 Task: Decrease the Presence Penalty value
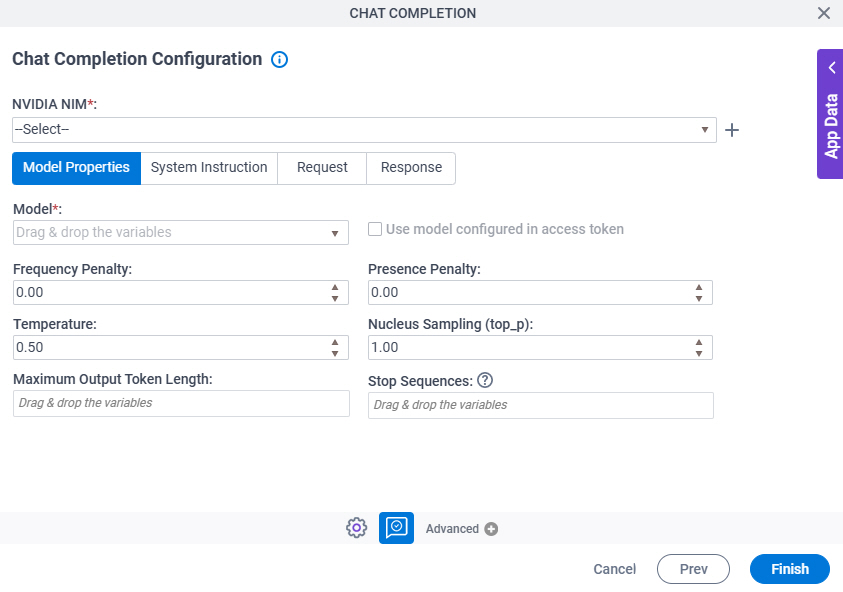[x=699, y=298]
